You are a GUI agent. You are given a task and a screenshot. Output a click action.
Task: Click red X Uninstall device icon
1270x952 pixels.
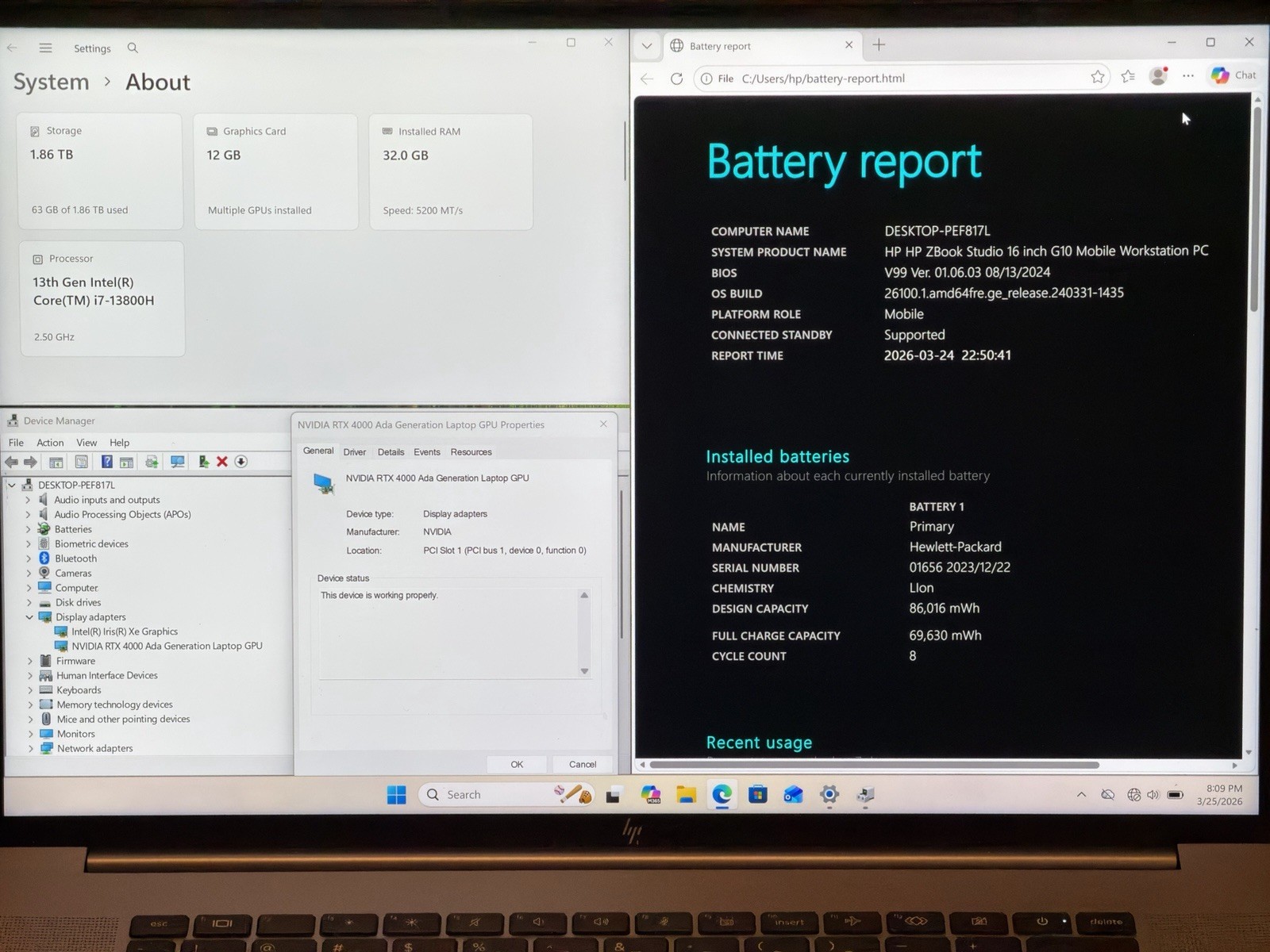pyautogui.click(x=222, y=462)
